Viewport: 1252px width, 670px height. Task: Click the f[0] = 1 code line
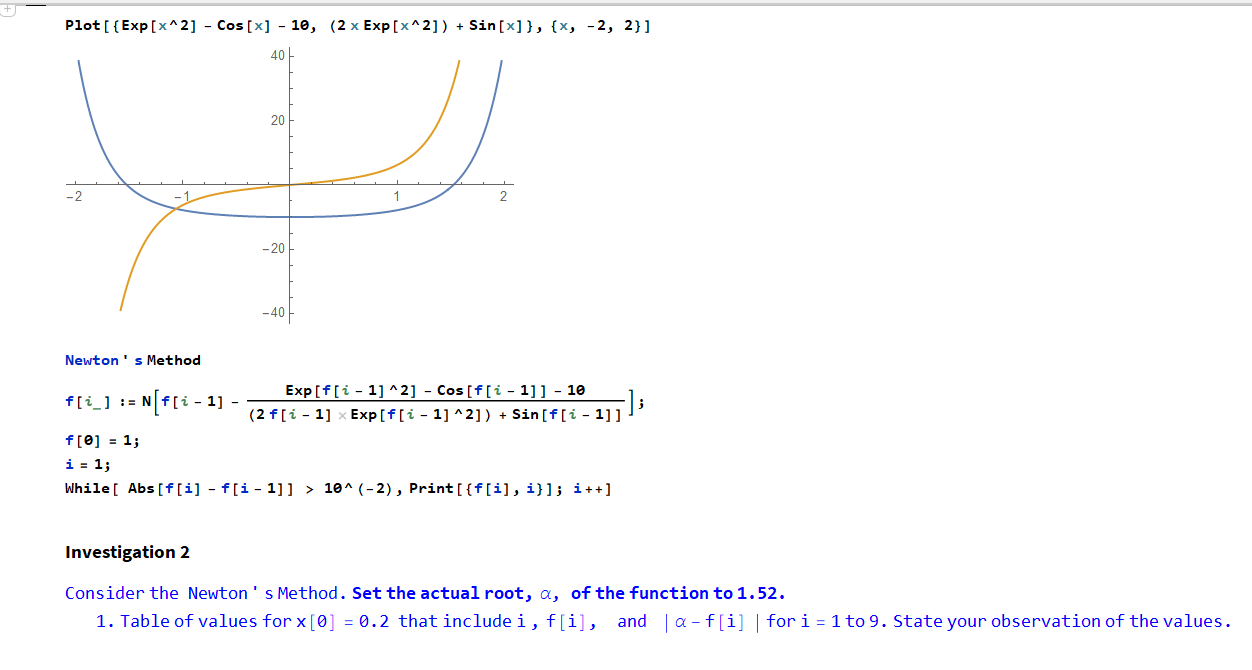[x=100, y=439]
